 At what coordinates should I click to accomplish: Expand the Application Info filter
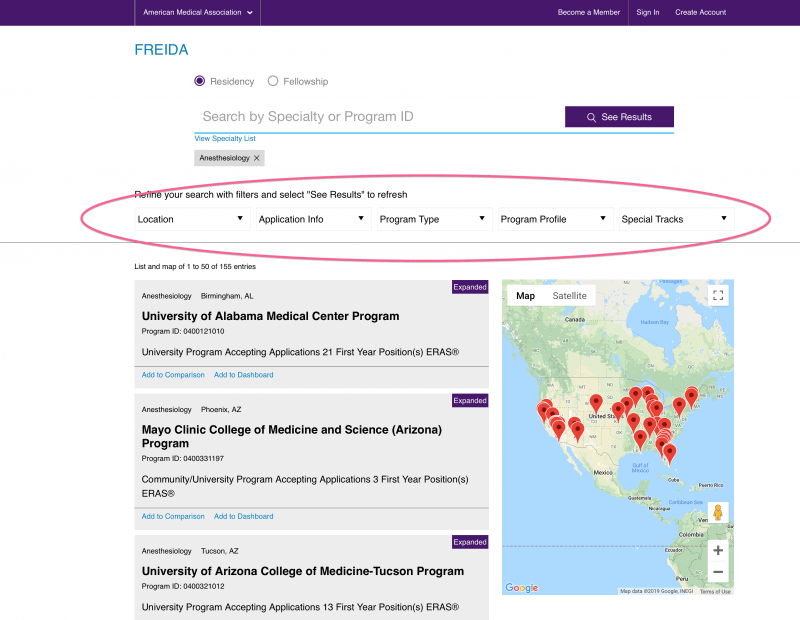[313, 219]
